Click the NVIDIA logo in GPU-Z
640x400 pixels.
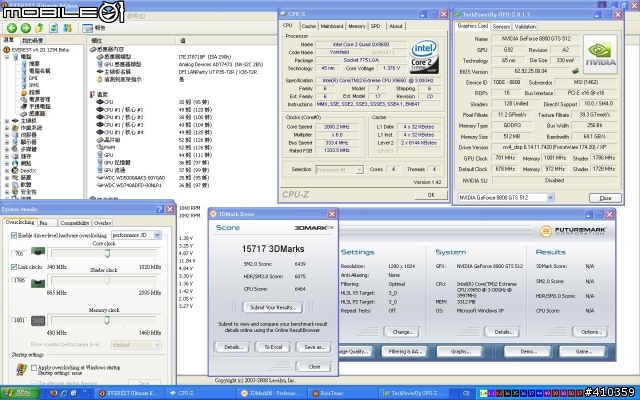(x=600, y=54)
